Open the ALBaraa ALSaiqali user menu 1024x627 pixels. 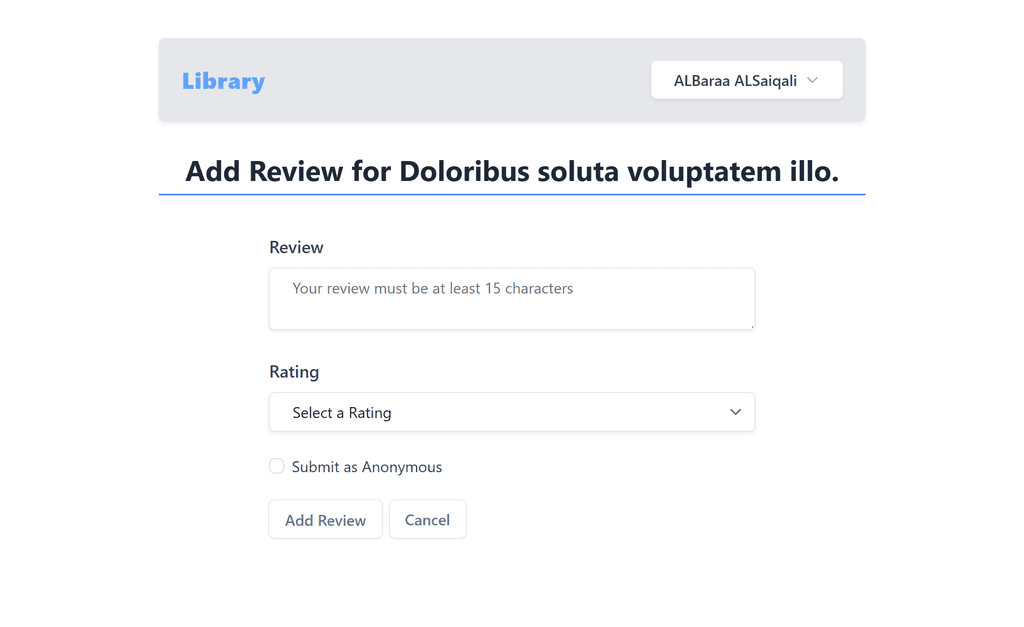pyautogui.click(x=746, y=81)
